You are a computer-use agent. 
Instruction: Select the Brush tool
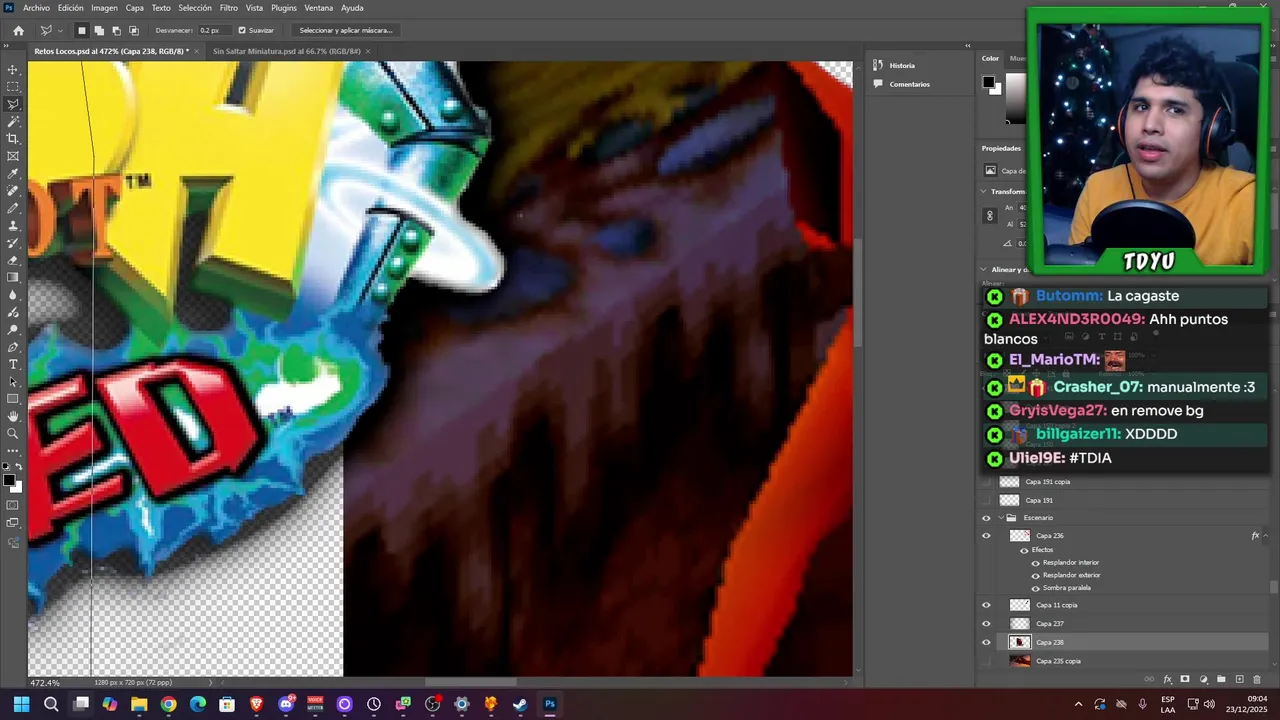click(x=13, y=208)
